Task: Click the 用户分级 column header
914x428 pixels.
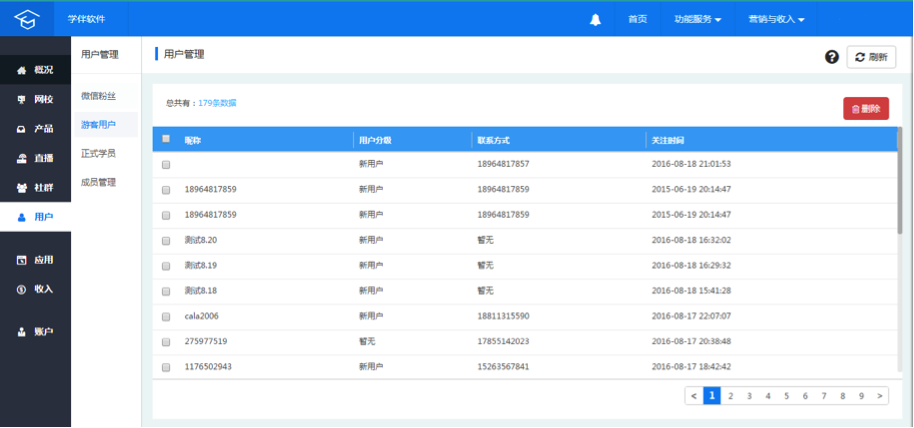Action: [x=375, y=141]
